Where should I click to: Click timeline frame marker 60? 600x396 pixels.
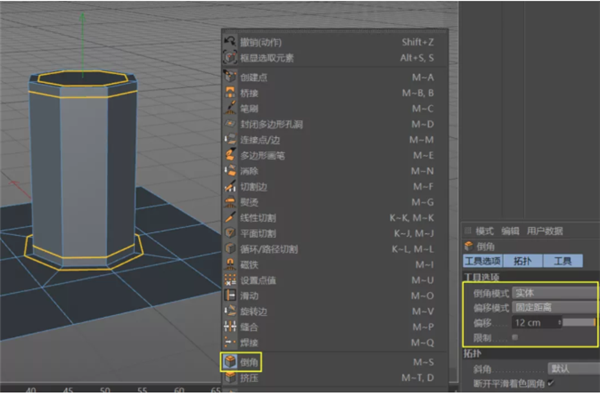[179, 390]
